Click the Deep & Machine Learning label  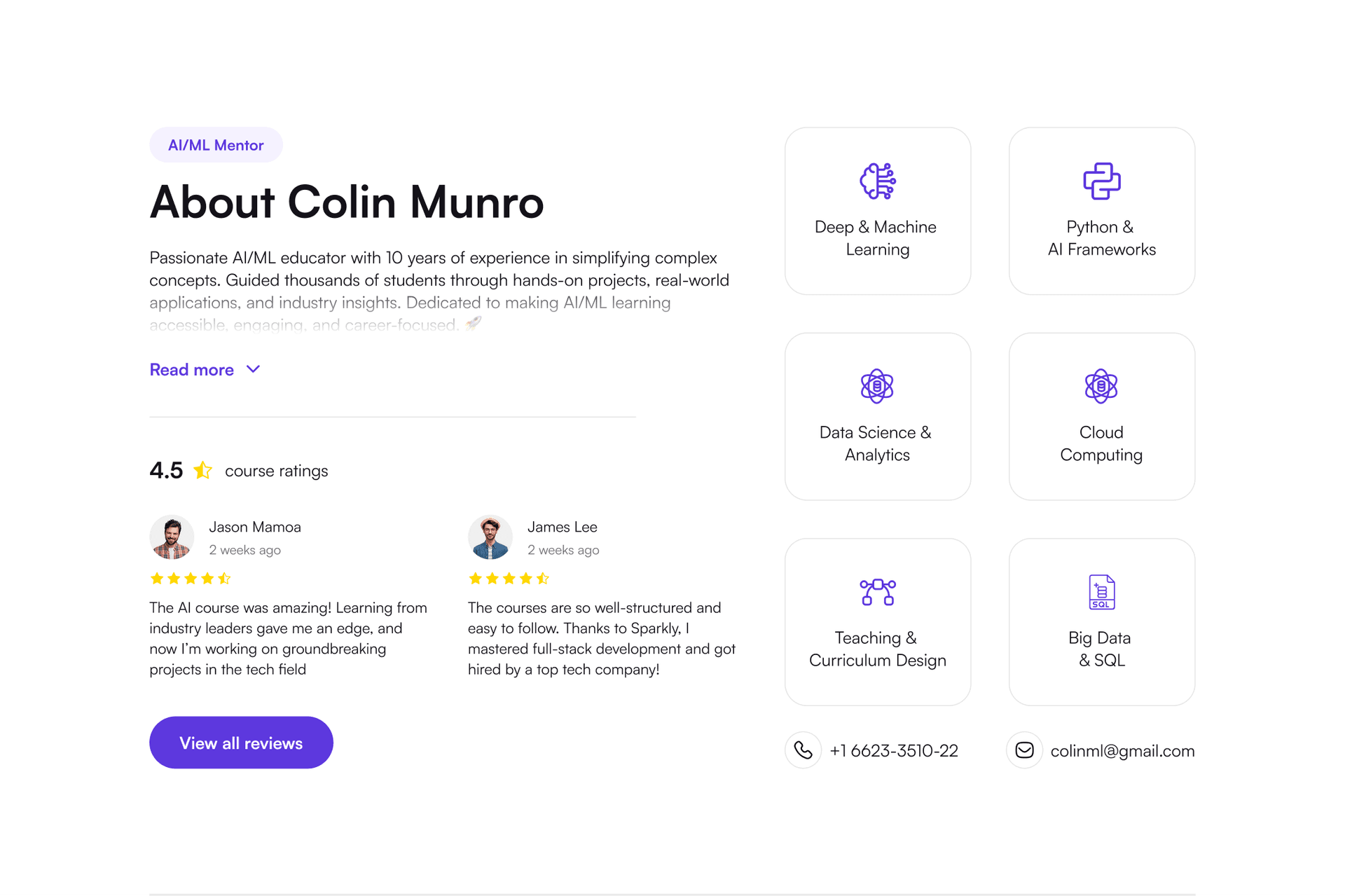(877, 238)
